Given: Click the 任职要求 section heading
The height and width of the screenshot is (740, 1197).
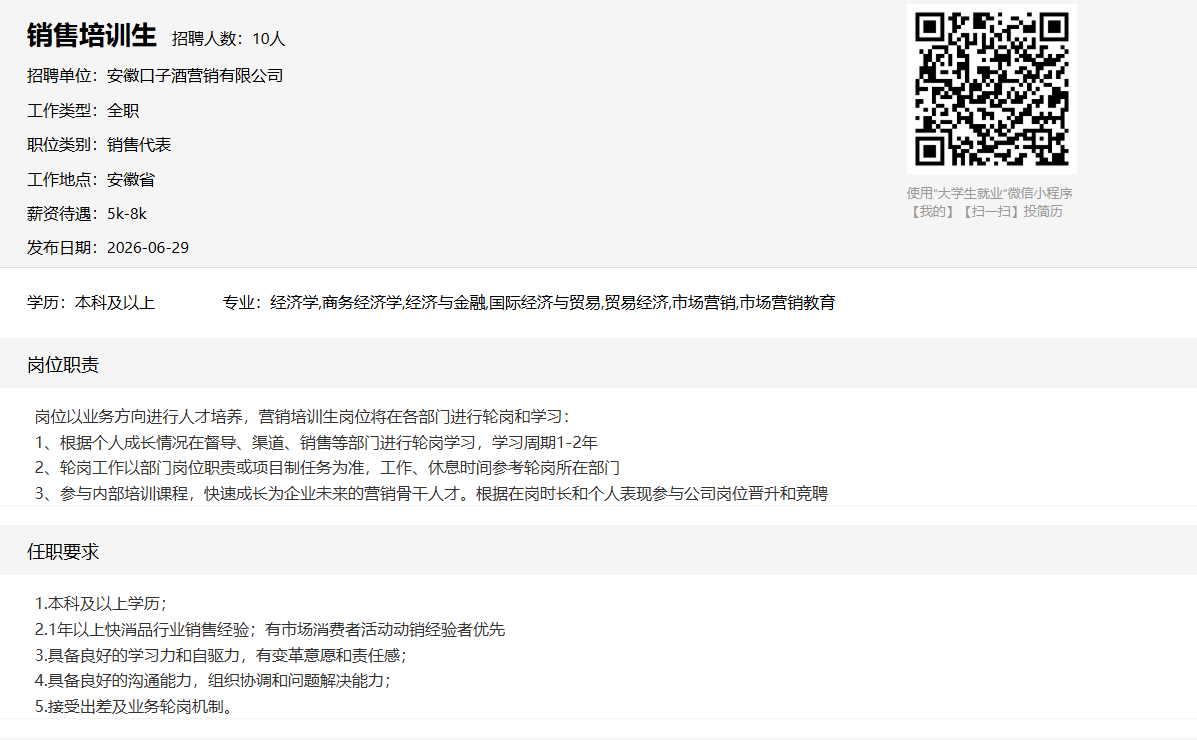Looking at the screenshot, I should [x=63, y=552].
